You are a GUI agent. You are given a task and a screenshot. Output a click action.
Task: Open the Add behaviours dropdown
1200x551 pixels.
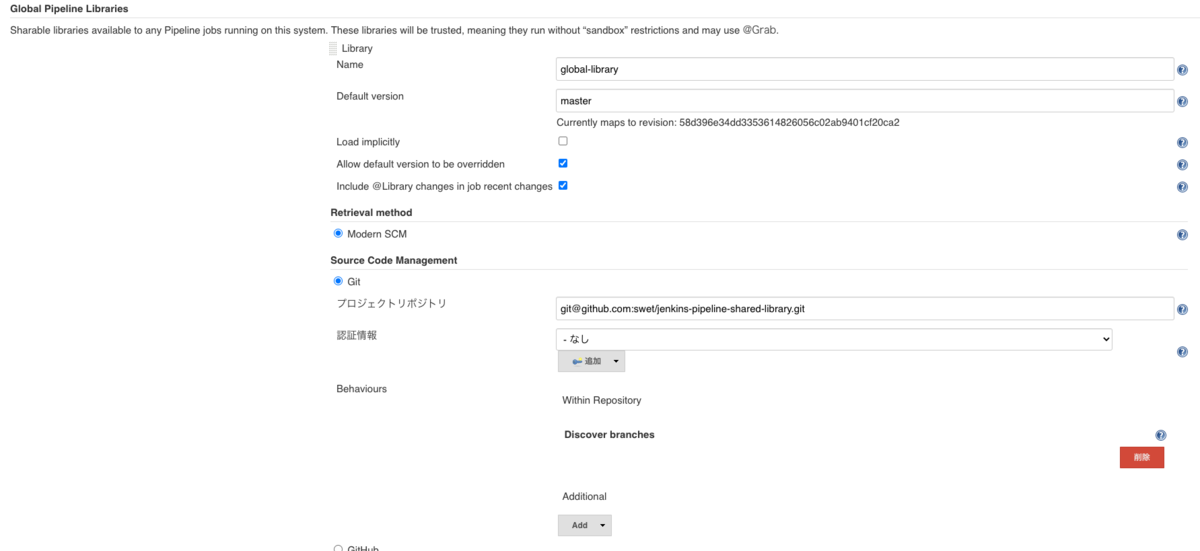pyautogui.click(x=584, y=525)
